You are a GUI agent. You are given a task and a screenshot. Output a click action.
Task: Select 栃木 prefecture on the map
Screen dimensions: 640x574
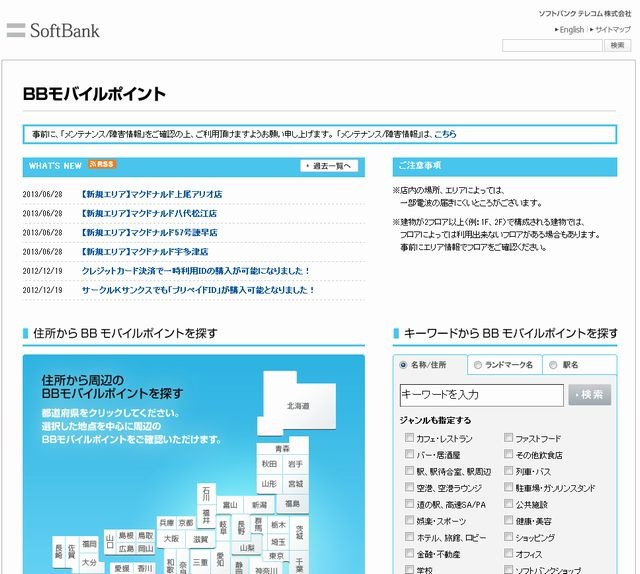click(x=278, y=525)
